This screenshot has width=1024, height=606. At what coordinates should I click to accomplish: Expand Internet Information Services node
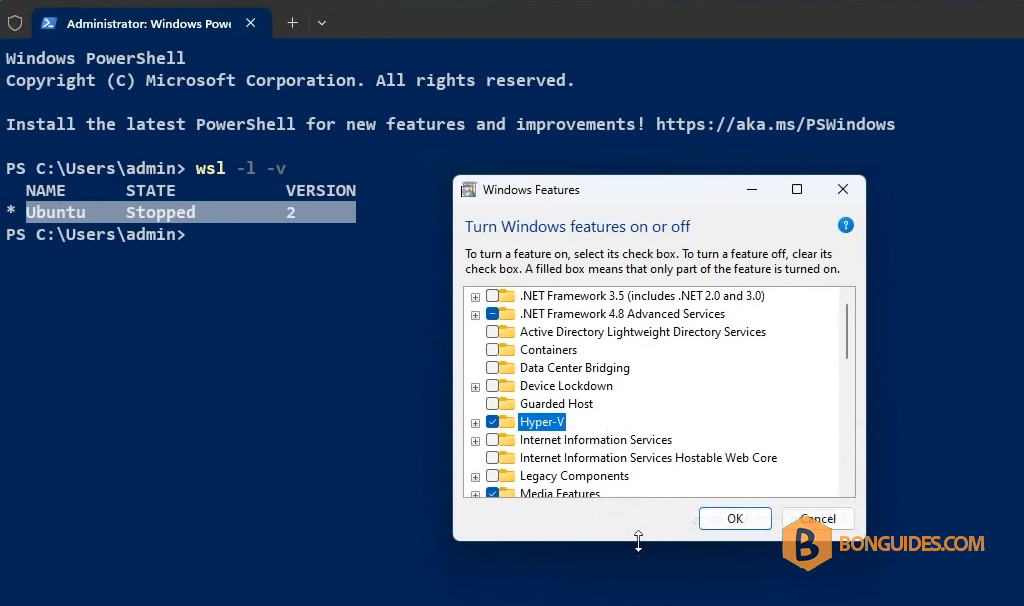click(475, 441)
